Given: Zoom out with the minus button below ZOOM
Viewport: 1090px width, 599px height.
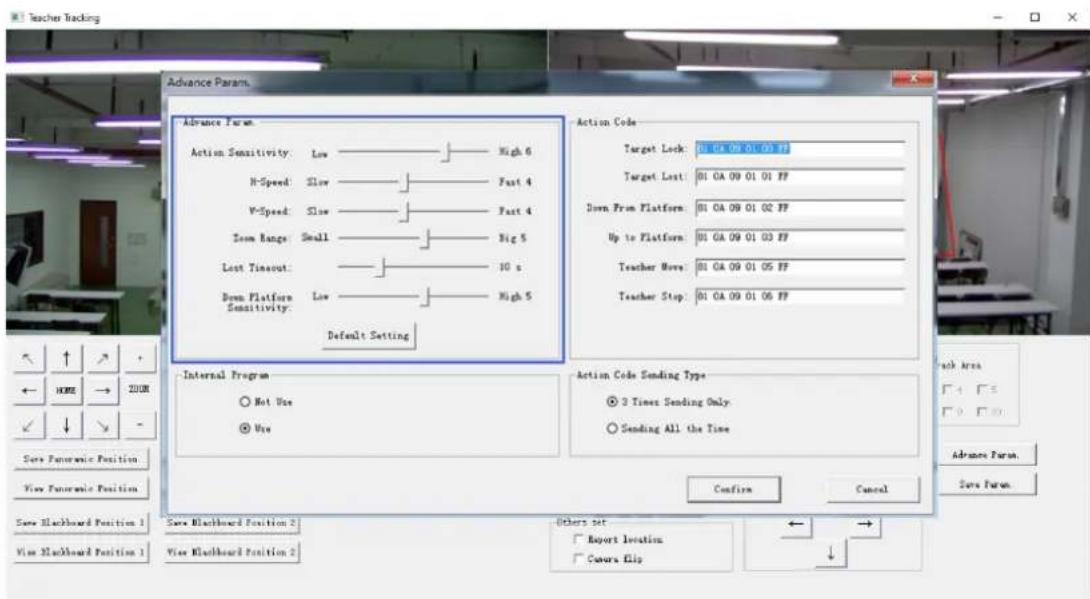Looking at the screenshot, I should pos(140,425).
